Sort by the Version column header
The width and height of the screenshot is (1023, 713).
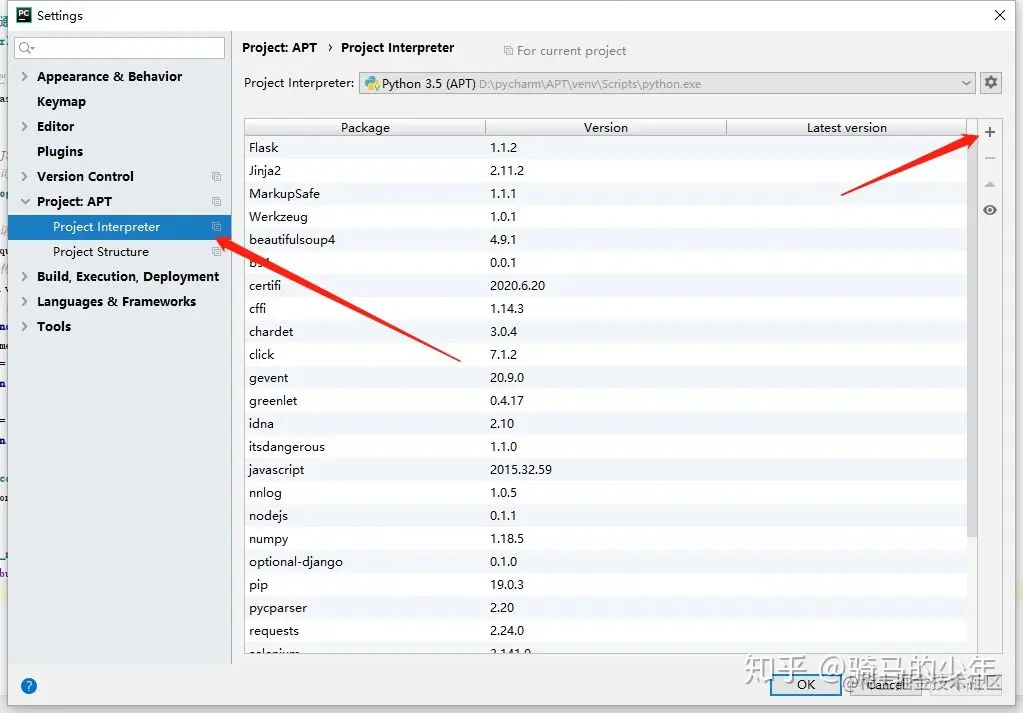606,128
